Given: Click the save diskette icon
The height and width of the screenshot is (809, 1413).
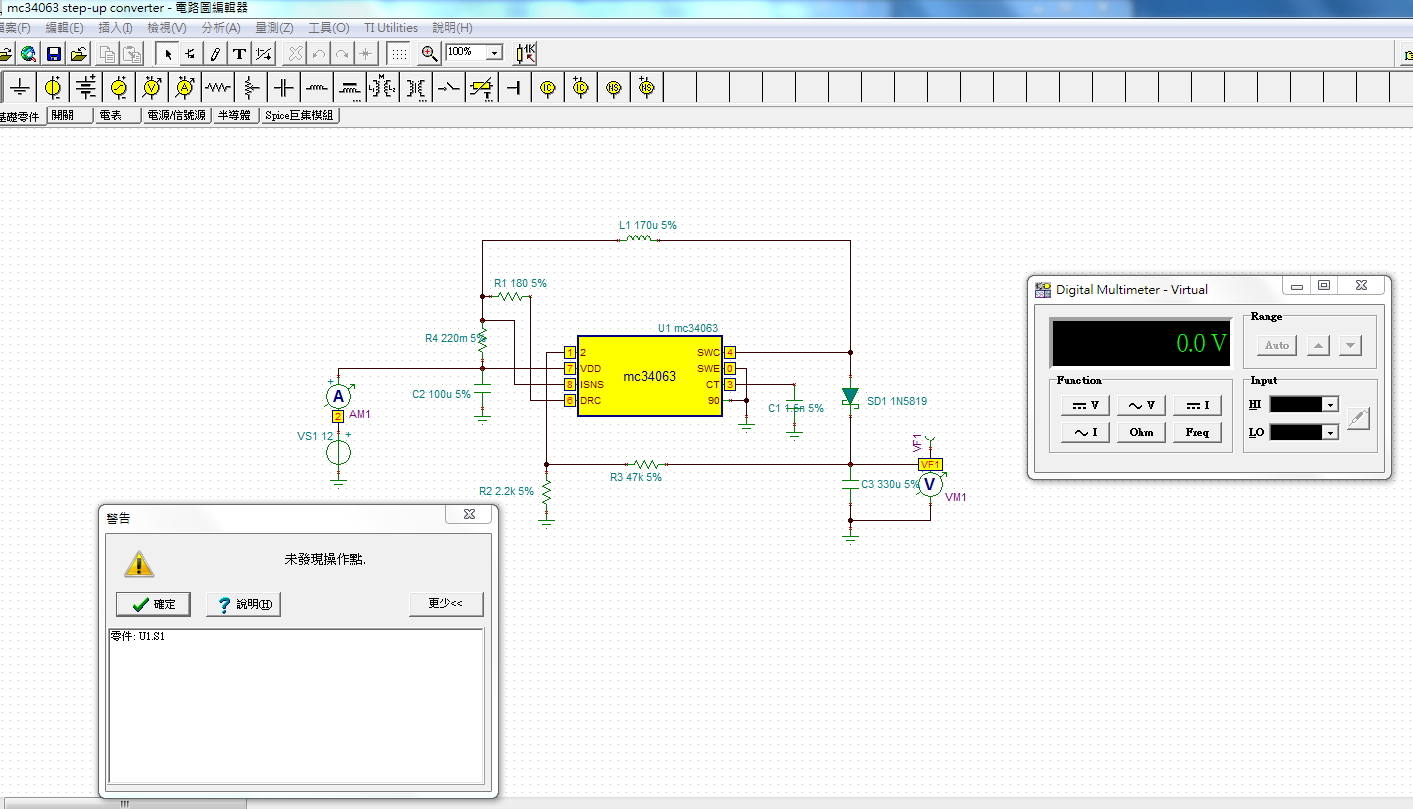Looking at the screenshot, I should 54,53.
